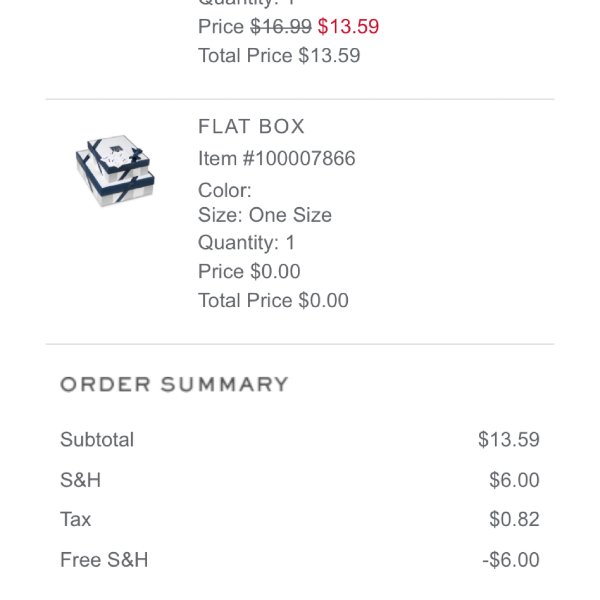Click the S&H label
Viewport: 600px width, 600px height.
coord(80,480)
